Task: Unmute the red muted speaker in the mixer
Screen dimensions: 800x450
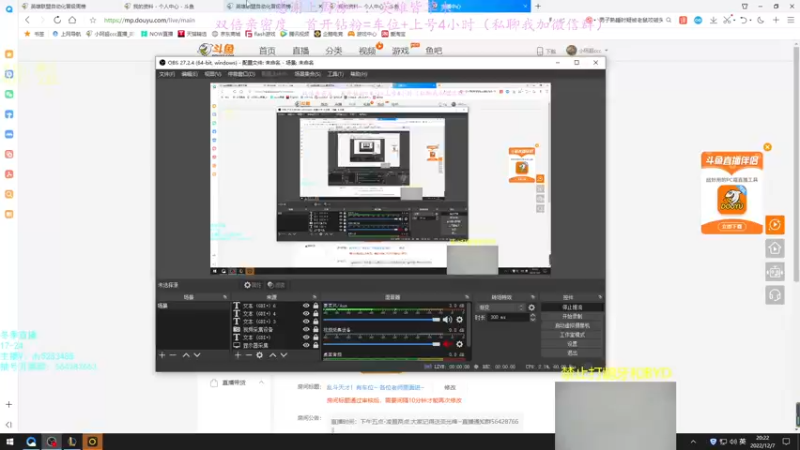Action: point(447,344)
